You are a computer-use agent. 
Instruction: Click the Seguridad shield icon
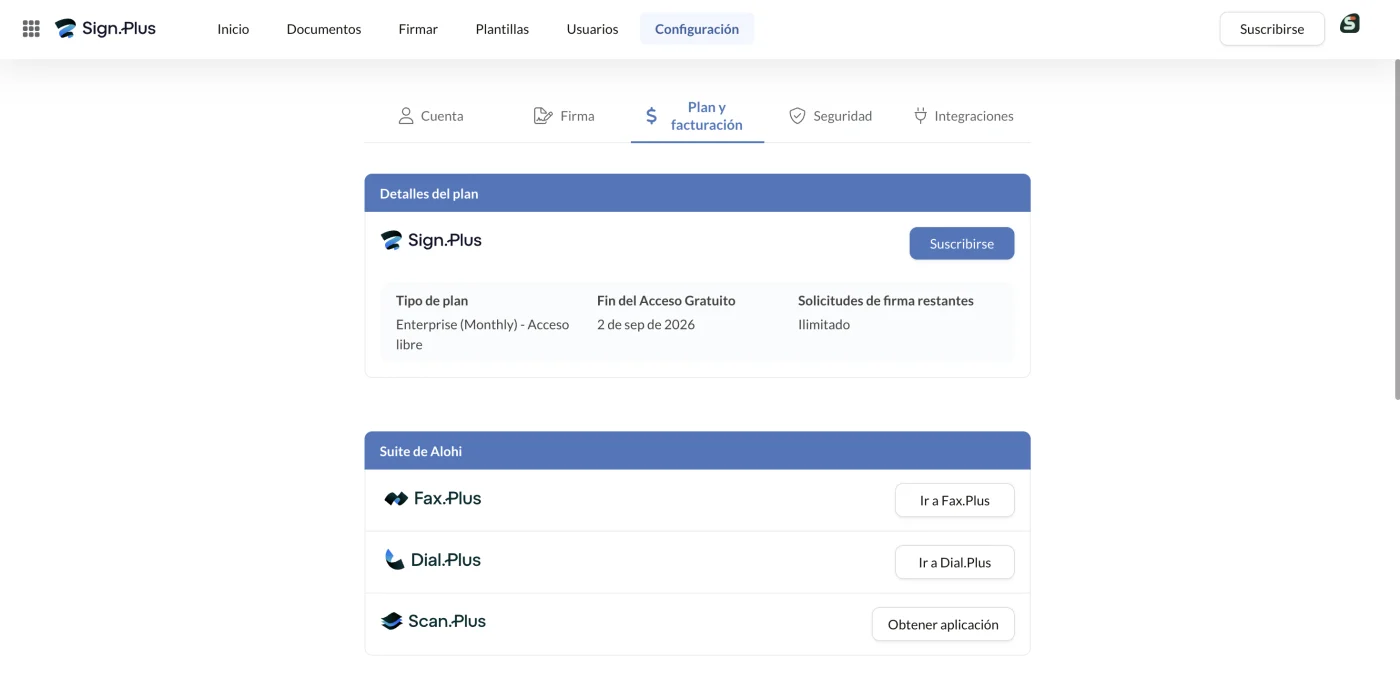[x=797, y=116]
